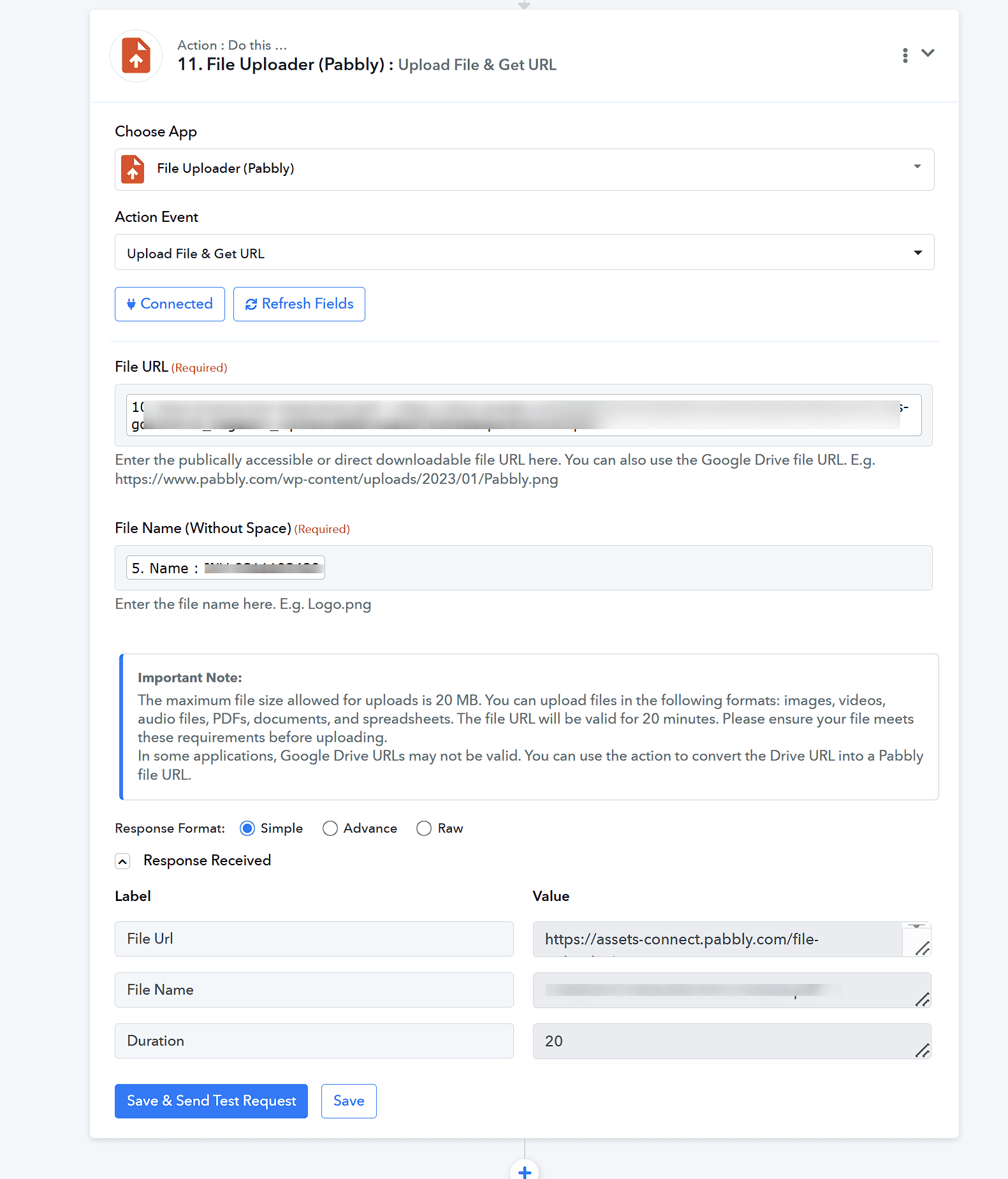
Task: Open the three-dot options menu
Action: [x=905, y=55]
